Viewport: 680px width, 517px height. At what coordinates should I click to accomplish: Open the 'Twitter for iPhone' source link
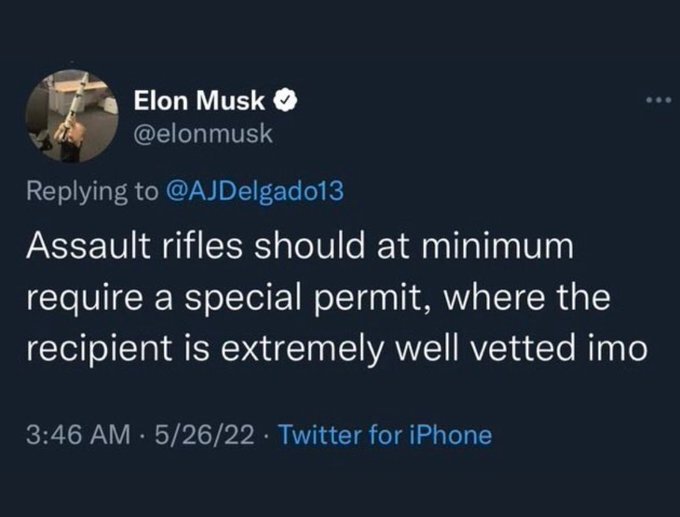click(x=384, y=435)
